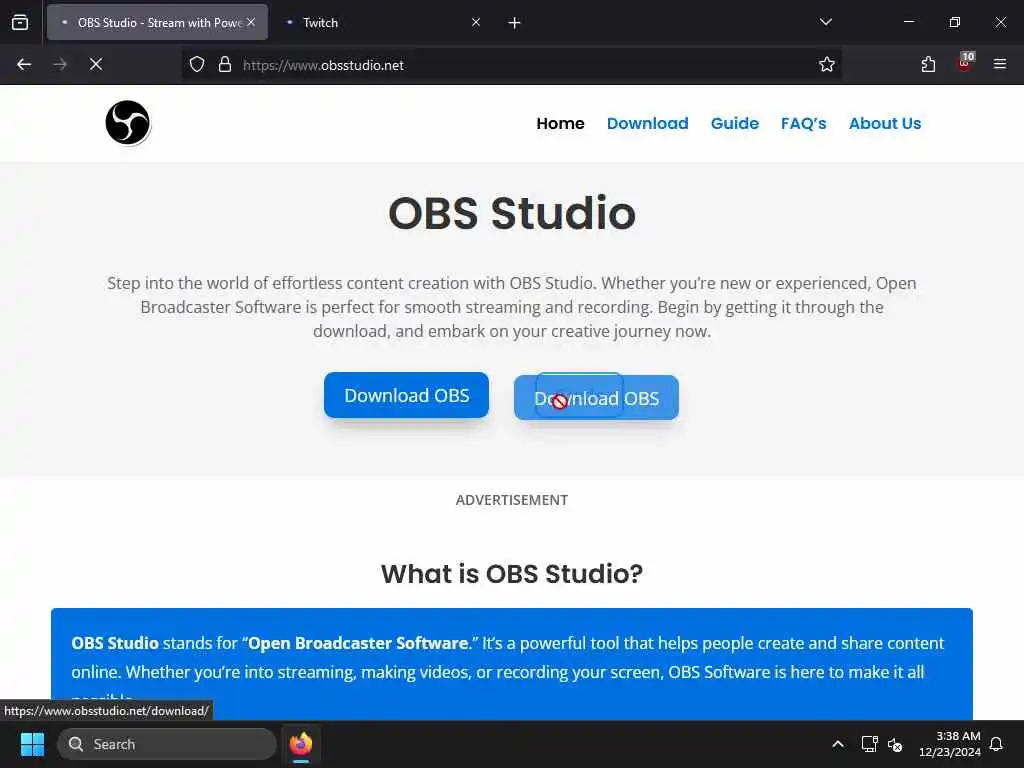The image size is (1024, 768).
Task: Open the taskbar Search box
Action: [167, 744]
